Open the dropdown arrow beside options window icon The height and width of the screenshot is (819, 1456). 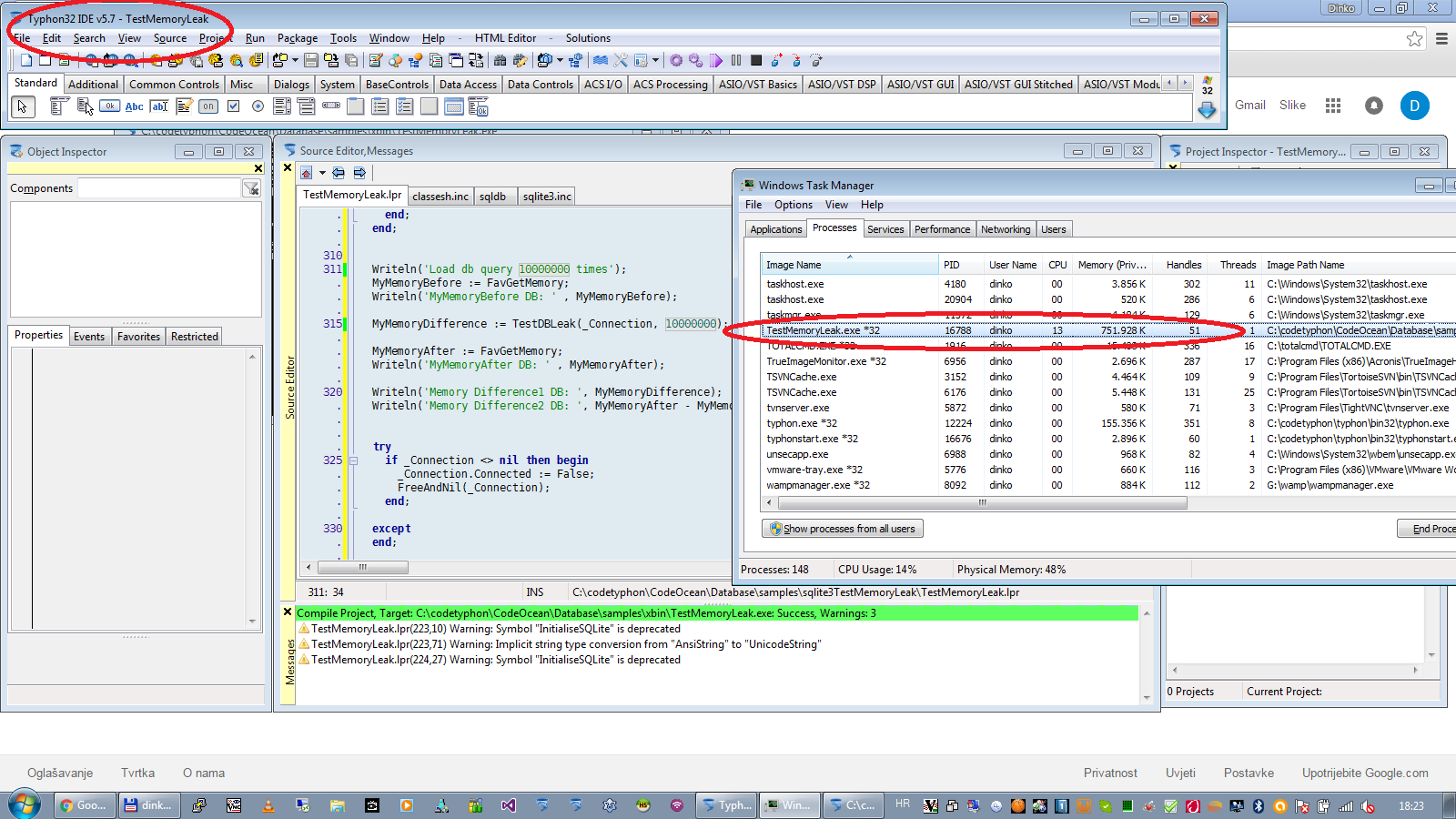point(655,60)
